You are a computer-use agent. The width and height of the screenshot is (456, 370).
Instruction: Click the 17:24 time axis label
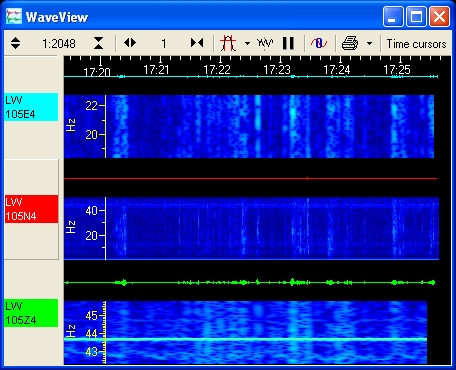337,70
